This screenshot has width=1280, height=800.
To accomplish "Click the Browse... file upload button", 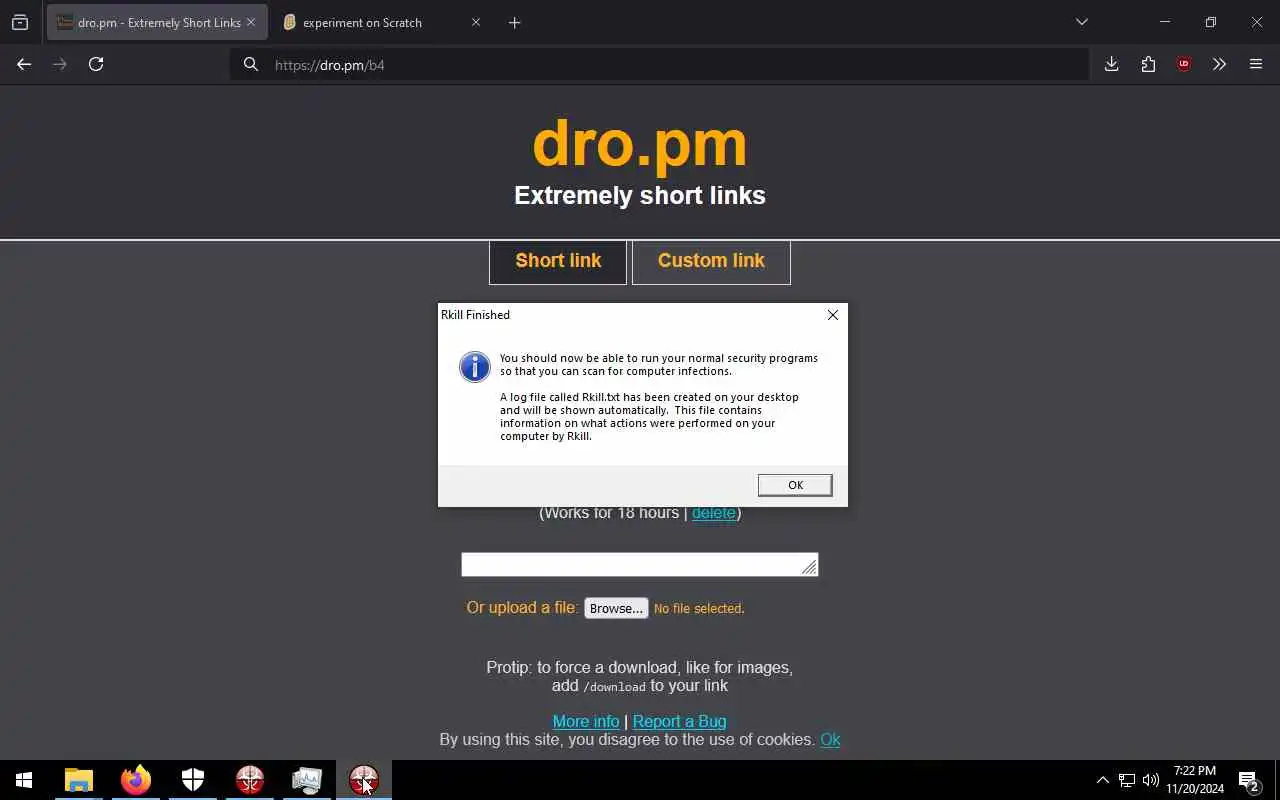I will point(616,608).
